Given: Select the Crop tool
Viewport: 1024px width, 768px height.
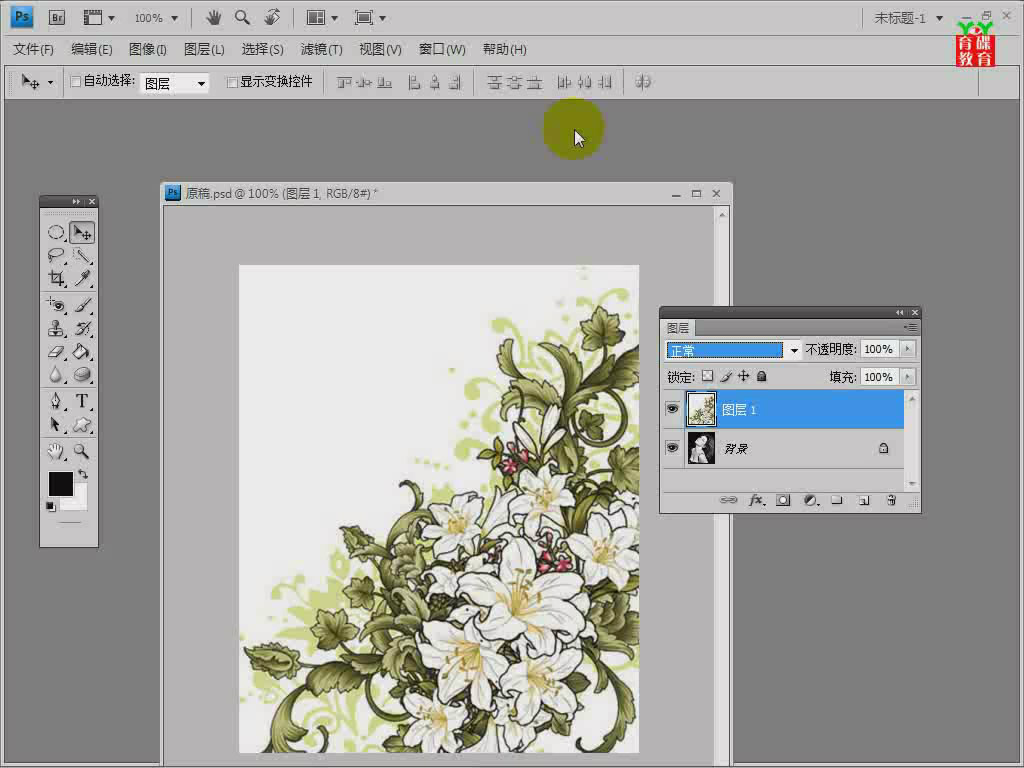Looking at the screenshot, I should tap(56, 278).
